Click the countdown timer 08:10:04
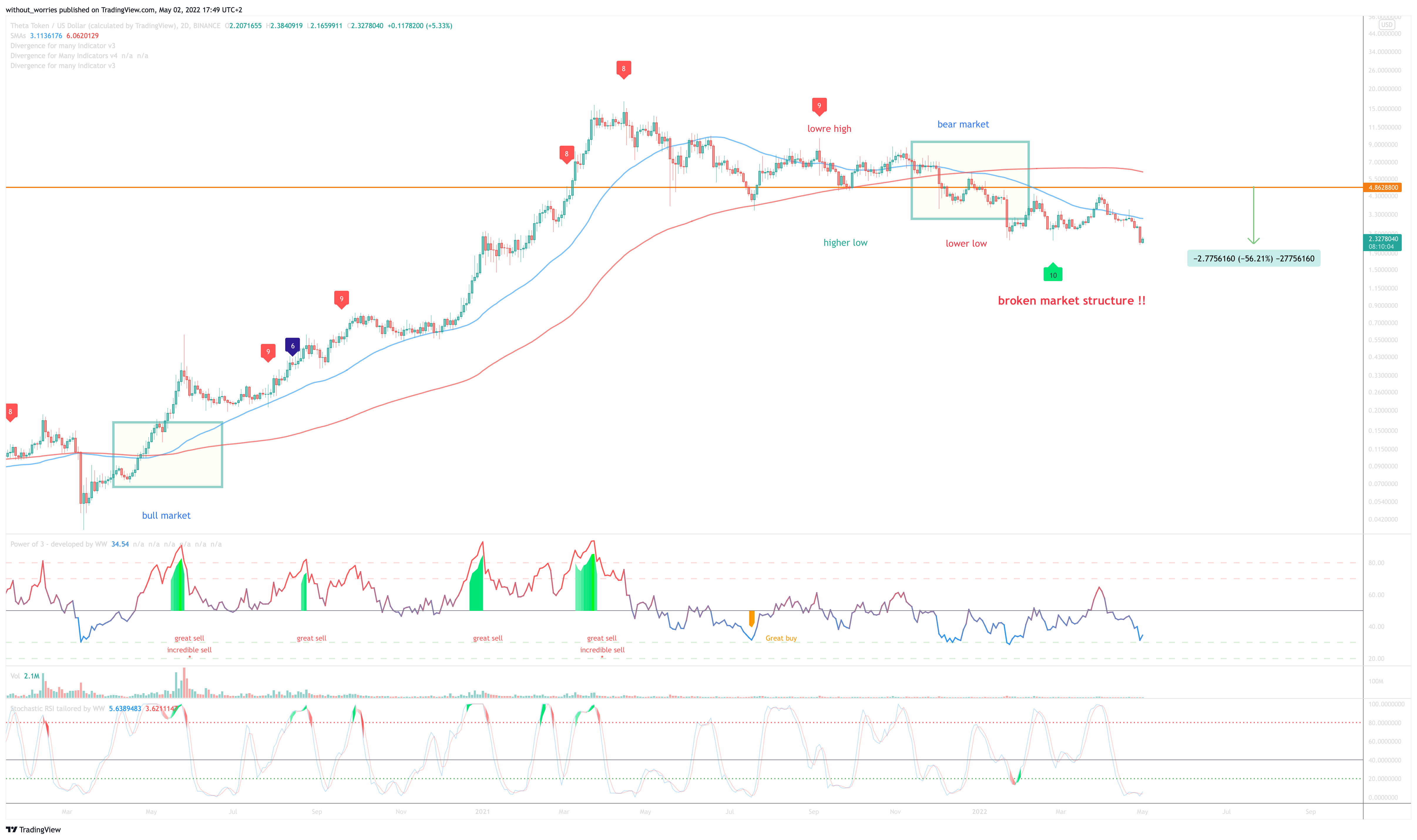Screen dimensions: 1417x840 [1381, 247]
